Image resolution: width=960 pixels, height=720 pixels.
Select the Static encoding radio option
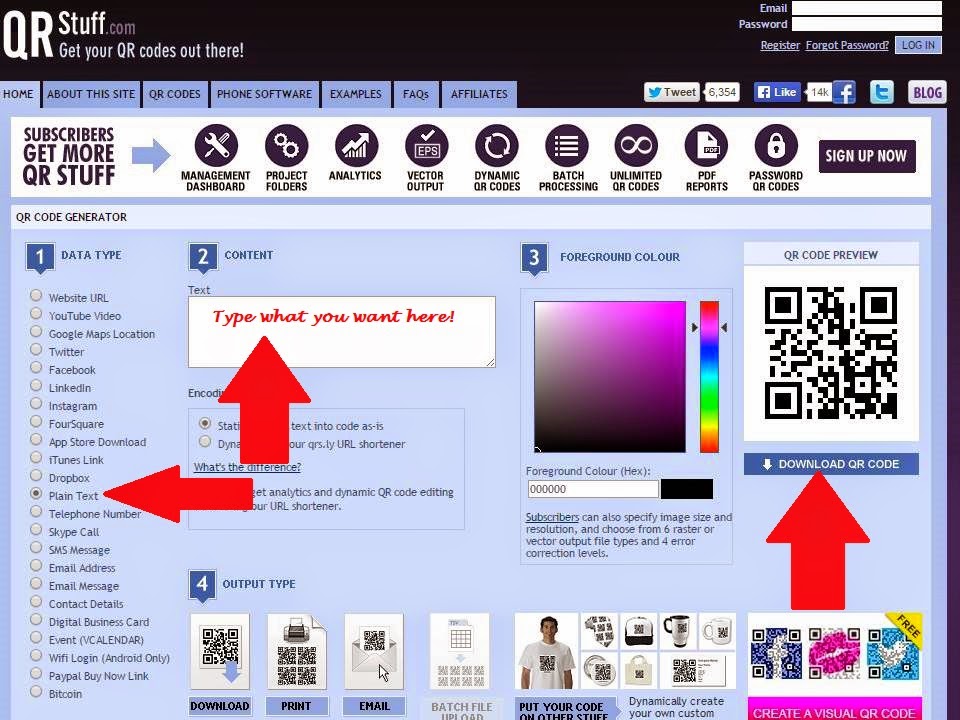click(x=205, y=424)
